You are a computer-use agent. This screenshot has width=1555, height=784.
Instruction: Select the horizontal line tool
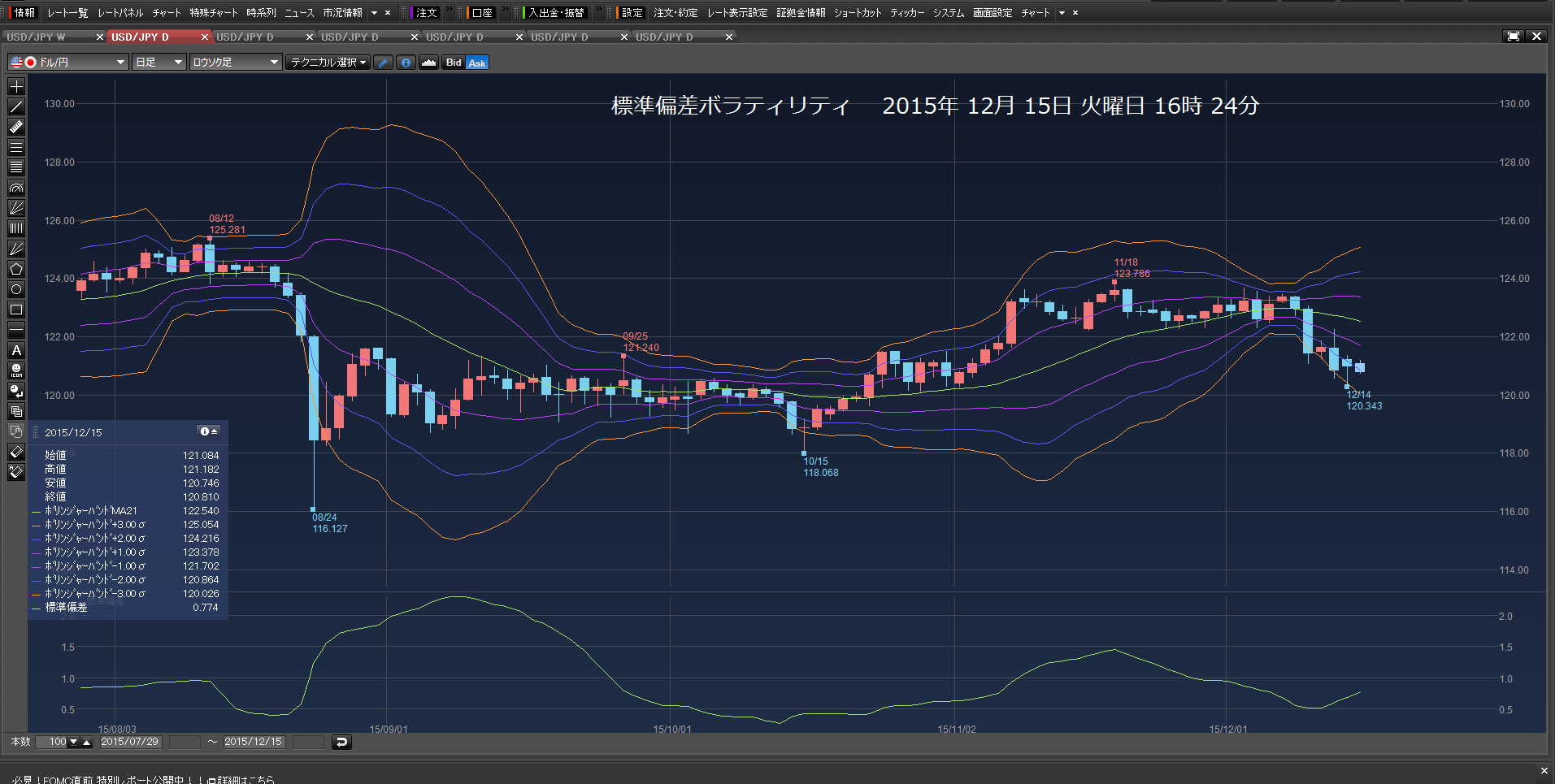(x=16, y=330)
